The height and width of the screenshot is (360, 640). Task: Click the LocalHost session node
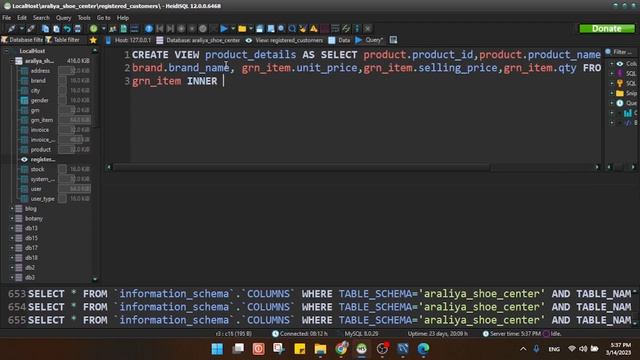click(32, 51)
